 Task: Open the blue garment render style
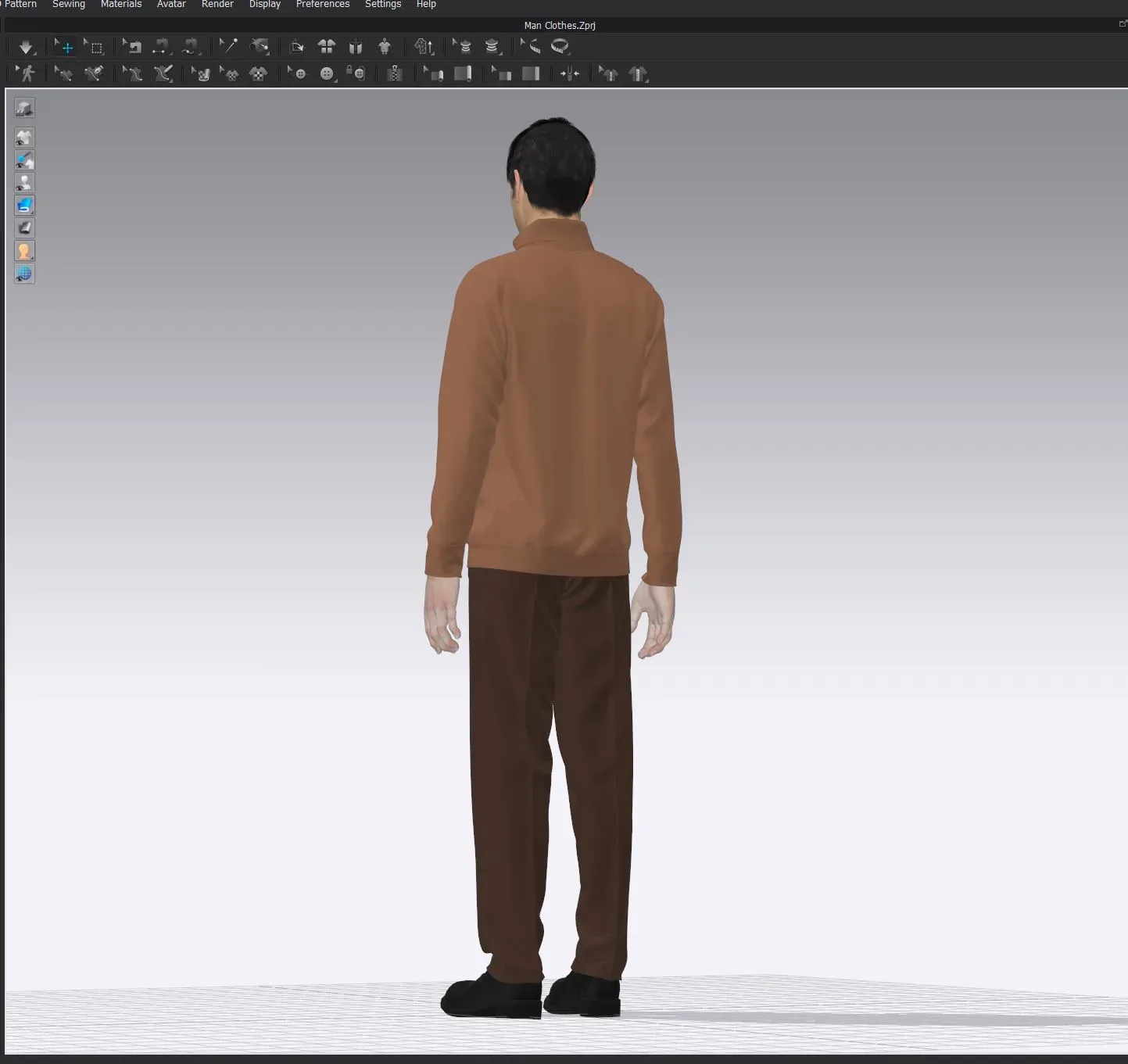tap(24, 206)
